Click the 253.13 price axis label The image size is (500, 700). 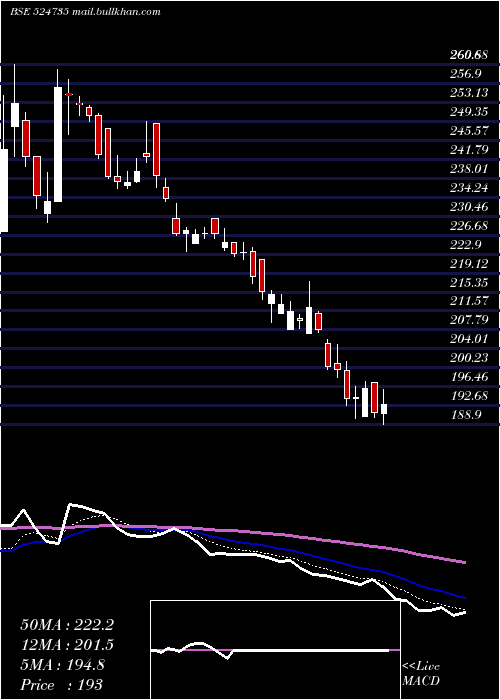tap(468, 93)
